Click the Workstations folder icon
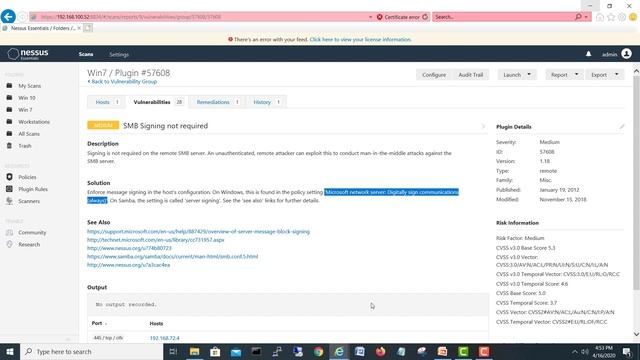The image size is (640, 360). [x=9, y=122]
